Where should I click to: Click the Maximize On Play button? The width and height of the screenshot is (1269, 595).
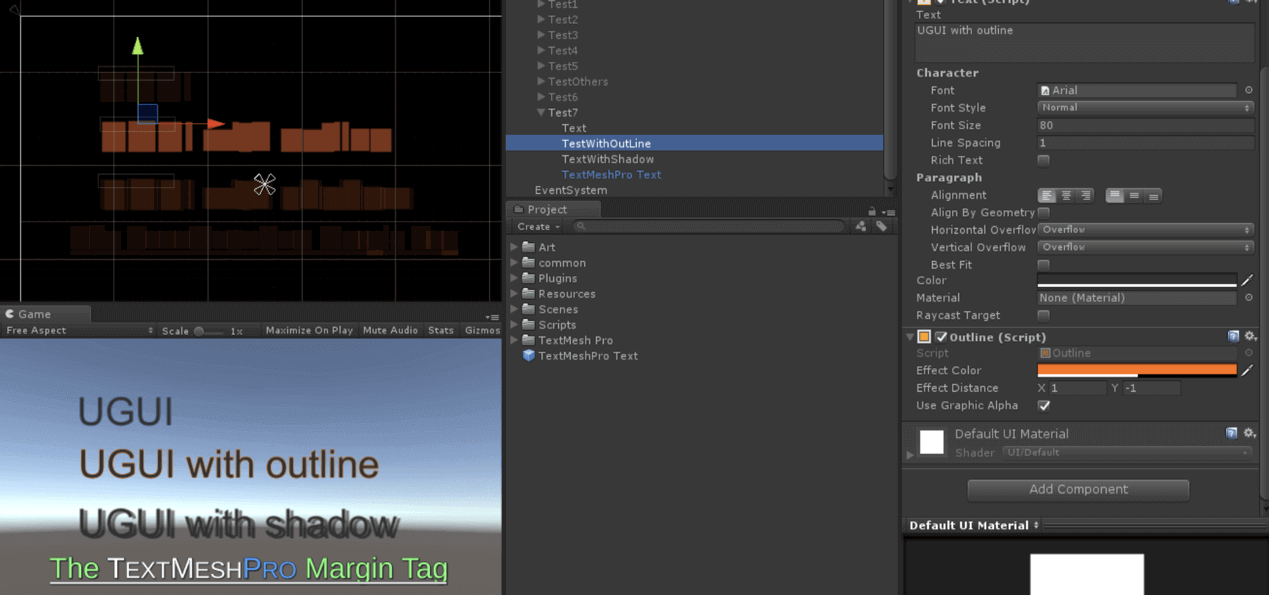[x=309, y=331]
